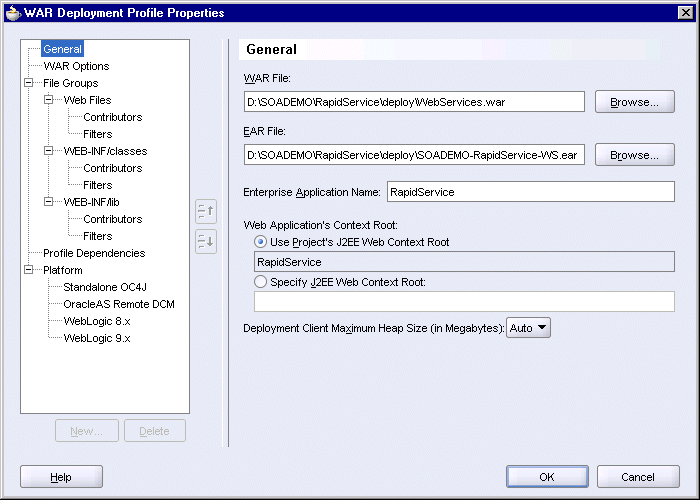
Task: Open Contributors under Web Files
Action: click(113, 117)
